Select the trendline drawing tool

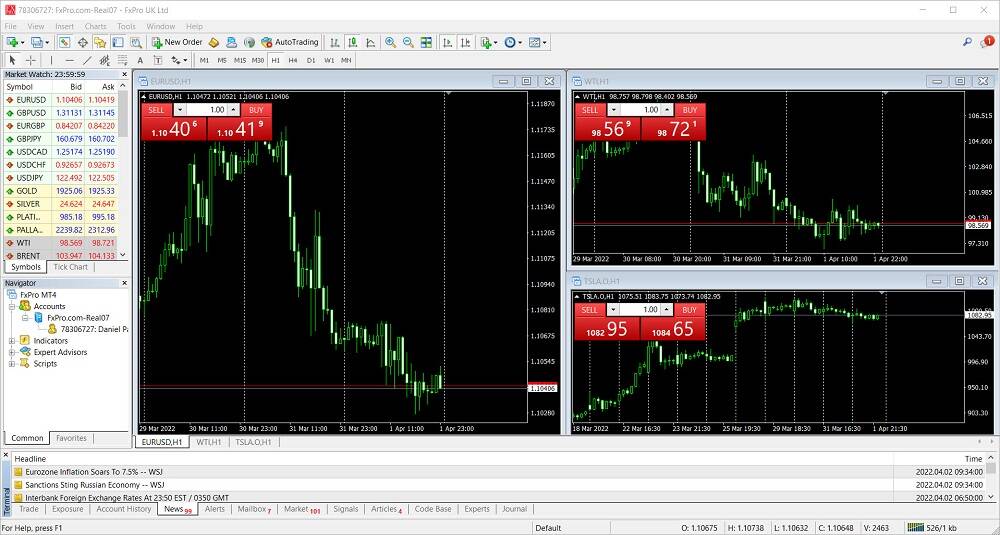click(87, 60)
